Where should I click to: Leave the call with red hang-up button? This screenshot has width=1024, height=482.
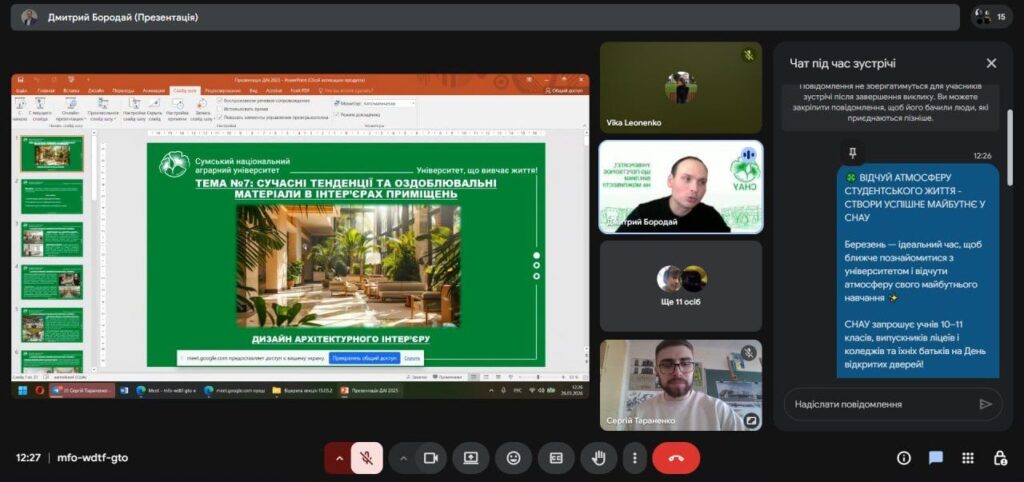pos(676,458)
